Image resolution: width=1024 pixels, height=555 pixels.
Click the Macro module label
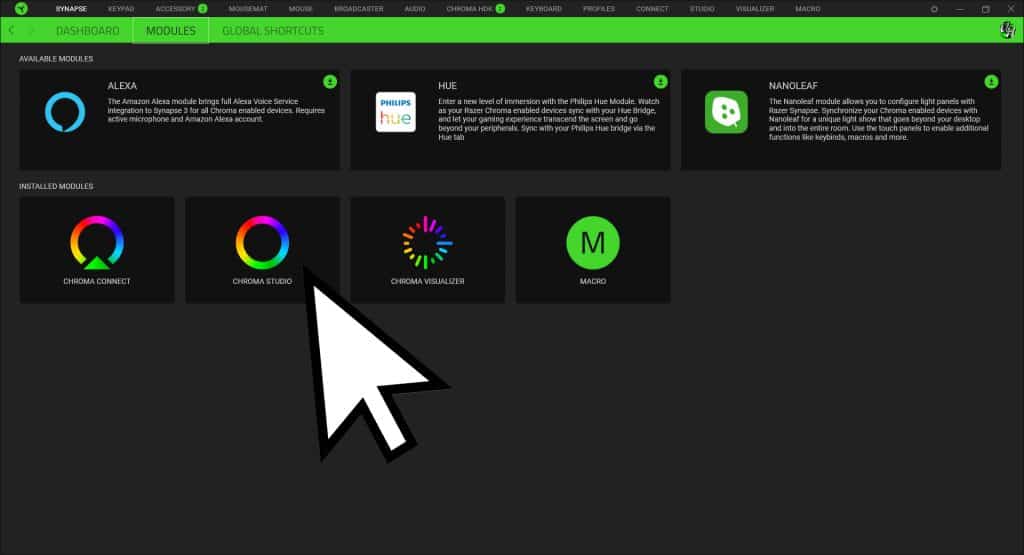click(592, 281)
